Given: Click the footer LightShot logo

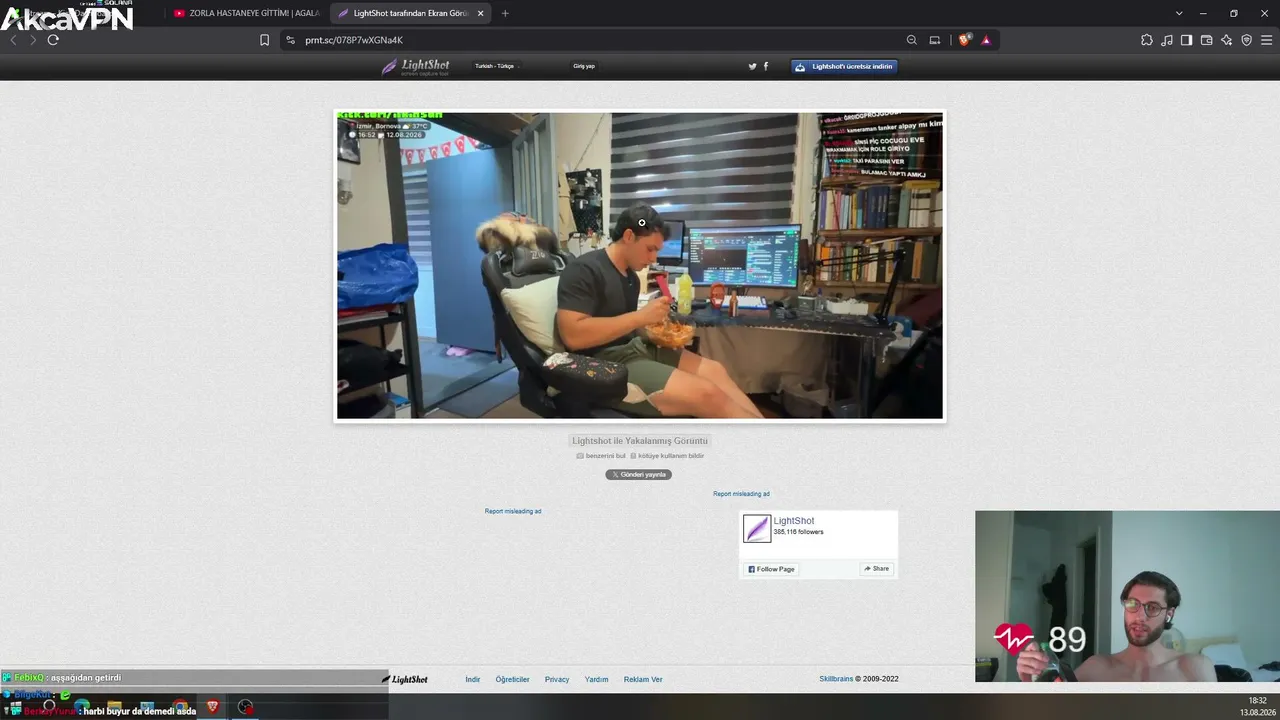Looking at the screenshot, I should 405,679.
